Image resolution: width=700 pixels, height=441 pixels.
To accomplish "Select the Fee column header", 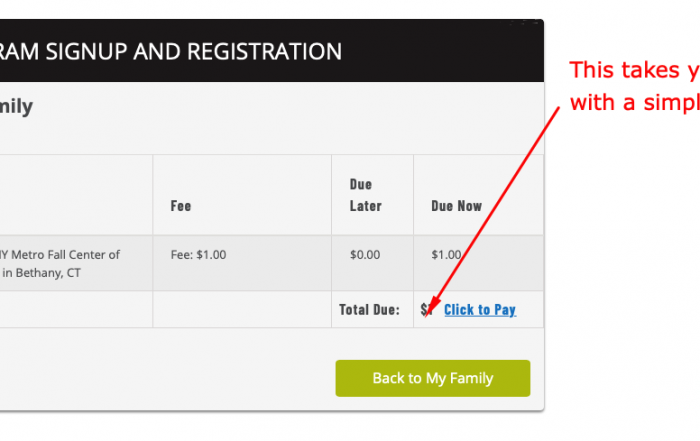I will point(181,206).
